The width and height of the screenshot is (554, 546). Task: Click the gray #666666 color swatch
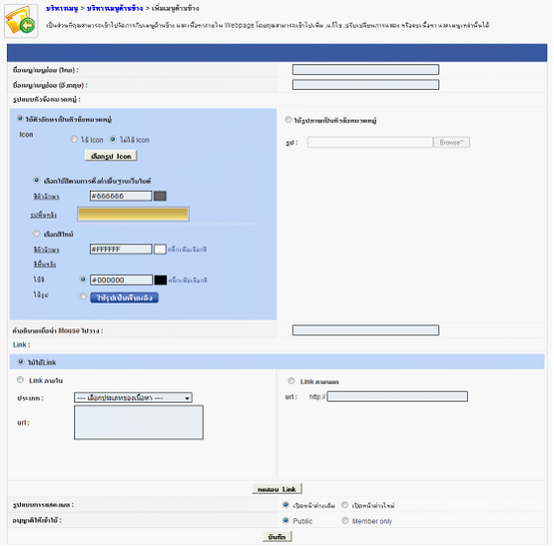(x=160, y=196)
